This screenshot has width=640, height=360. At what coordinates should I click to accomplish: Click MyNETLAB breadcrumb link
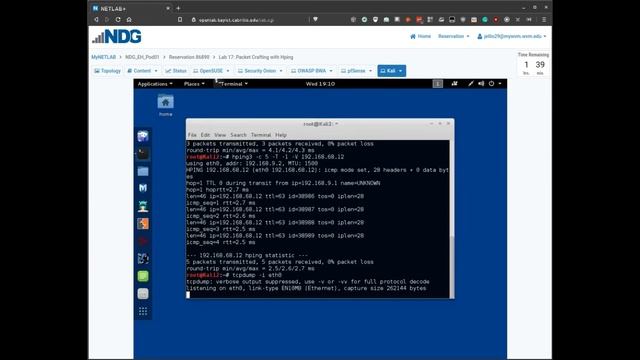tap(104, 57)
